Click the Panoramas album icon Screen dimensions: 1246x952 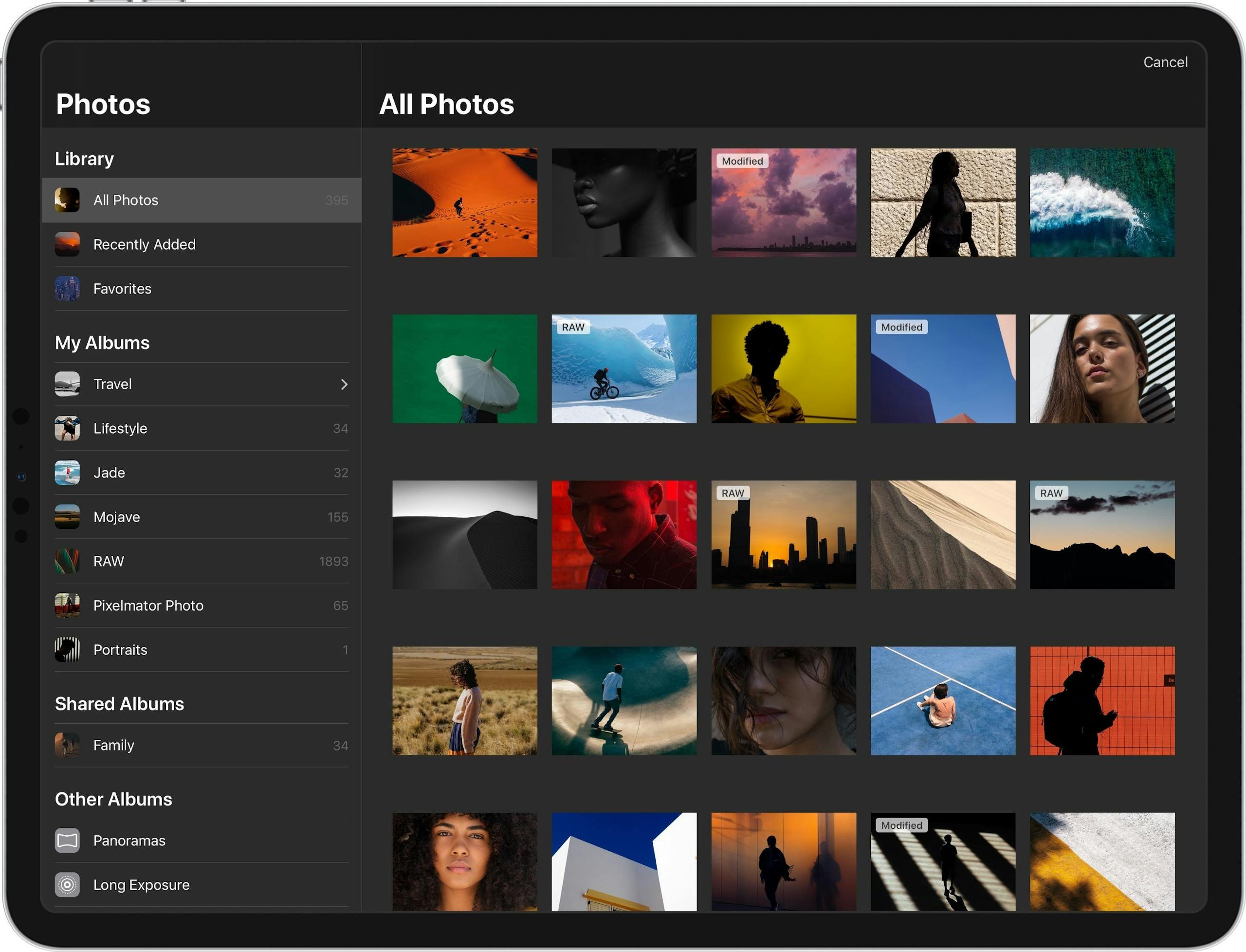(67, 841)
